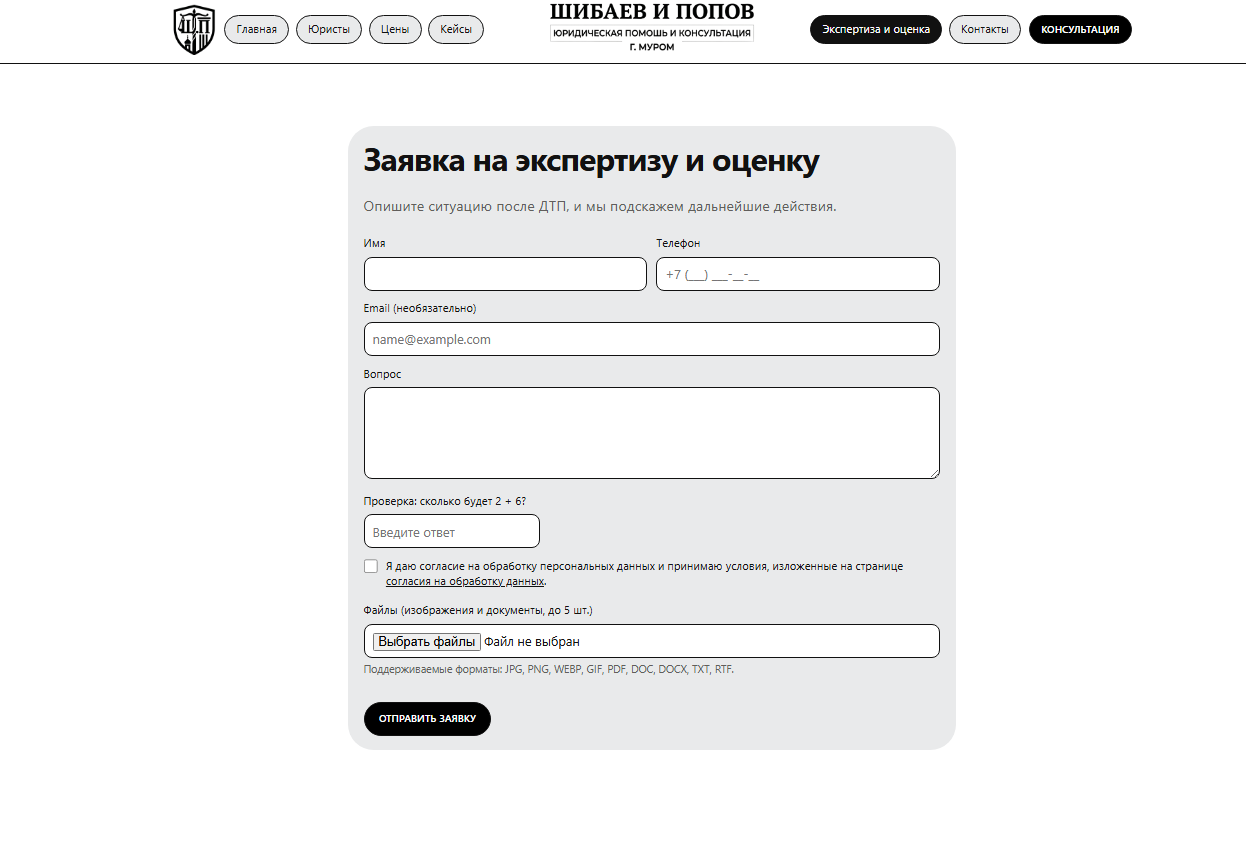Submit with Отправить заявку button
This screenshot has width=1246, height=853.
click(427, 719)
